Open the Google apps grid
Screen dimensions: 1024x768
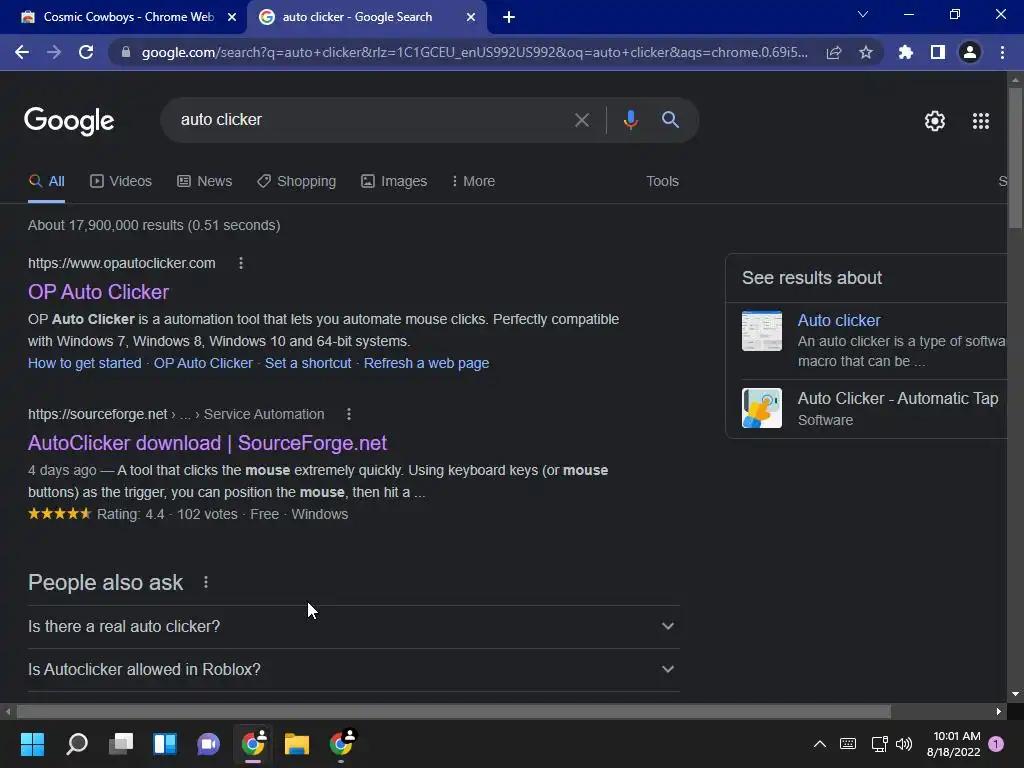click(981, 121)
